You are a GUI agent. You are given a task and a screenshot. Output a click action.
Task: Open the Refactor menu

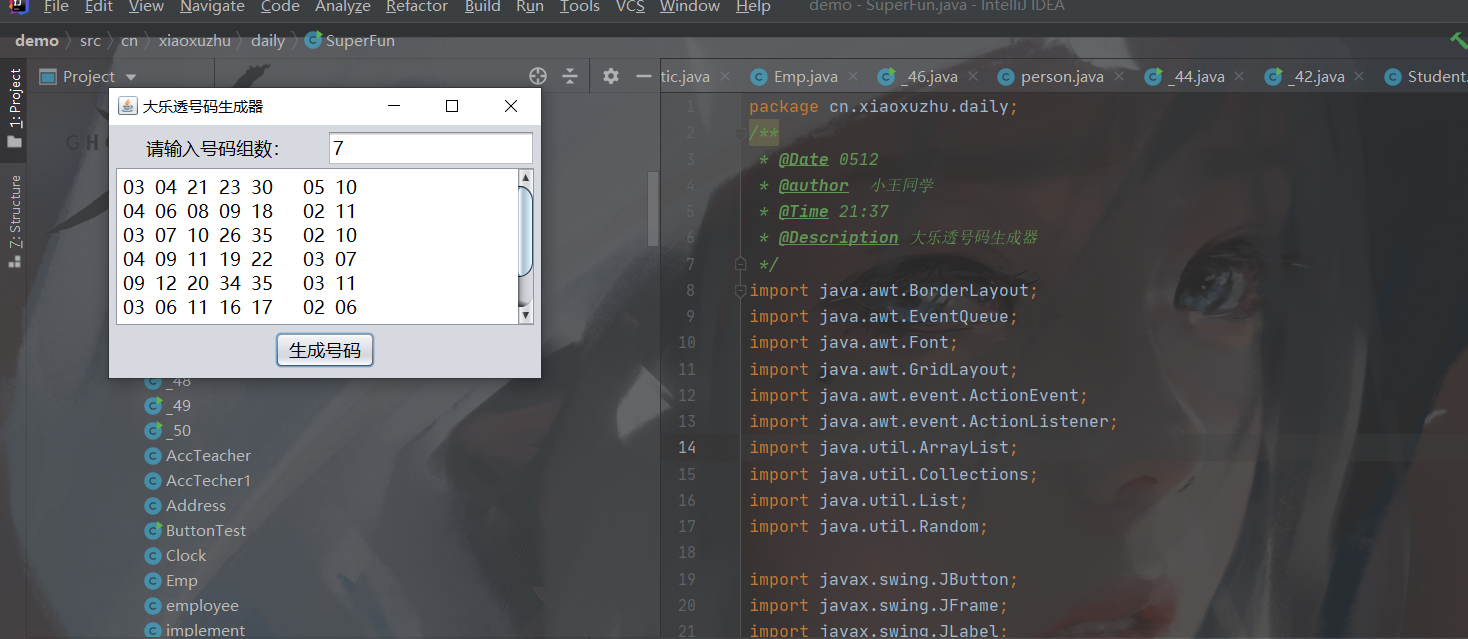tap(416, 7)
